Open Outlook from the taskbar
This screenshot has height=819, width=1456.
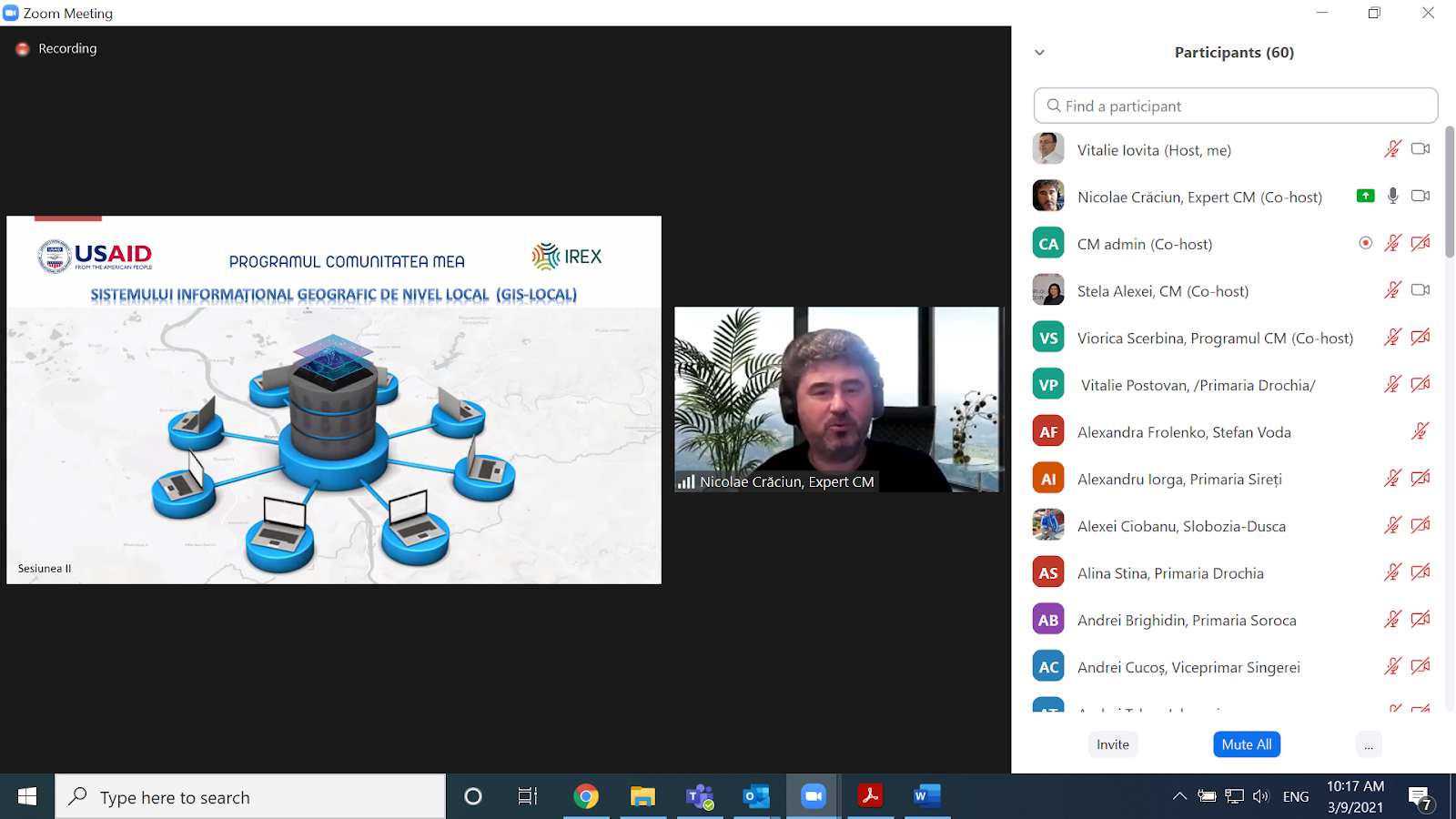(756, 797)
